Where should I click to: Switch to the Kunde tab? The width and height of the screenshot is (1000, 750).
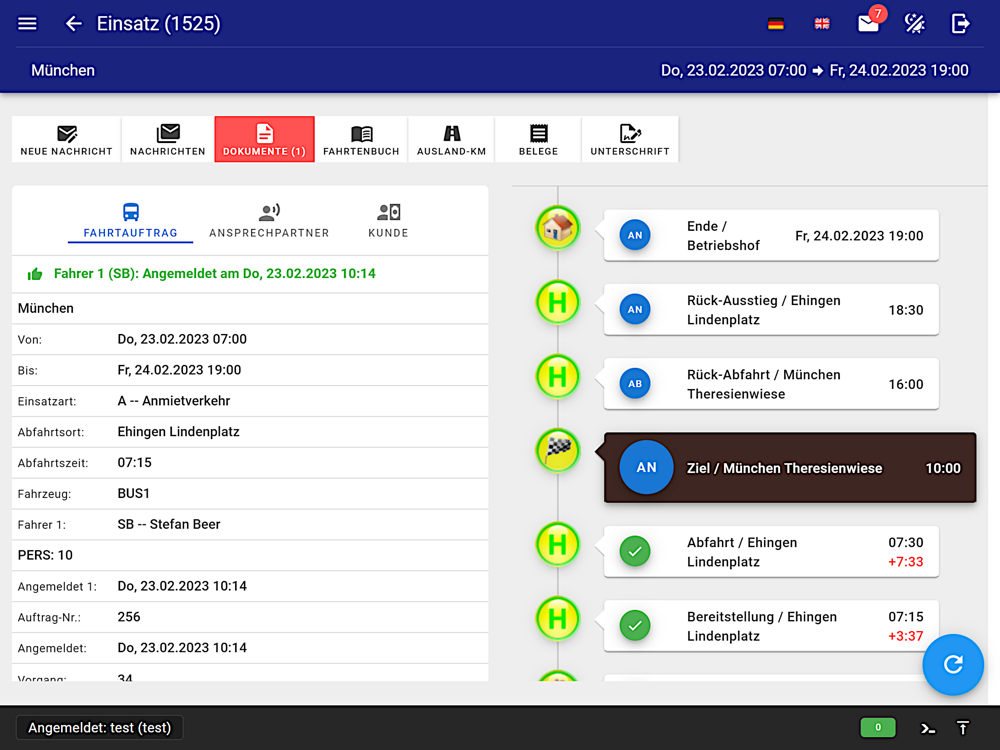[388, 221]
